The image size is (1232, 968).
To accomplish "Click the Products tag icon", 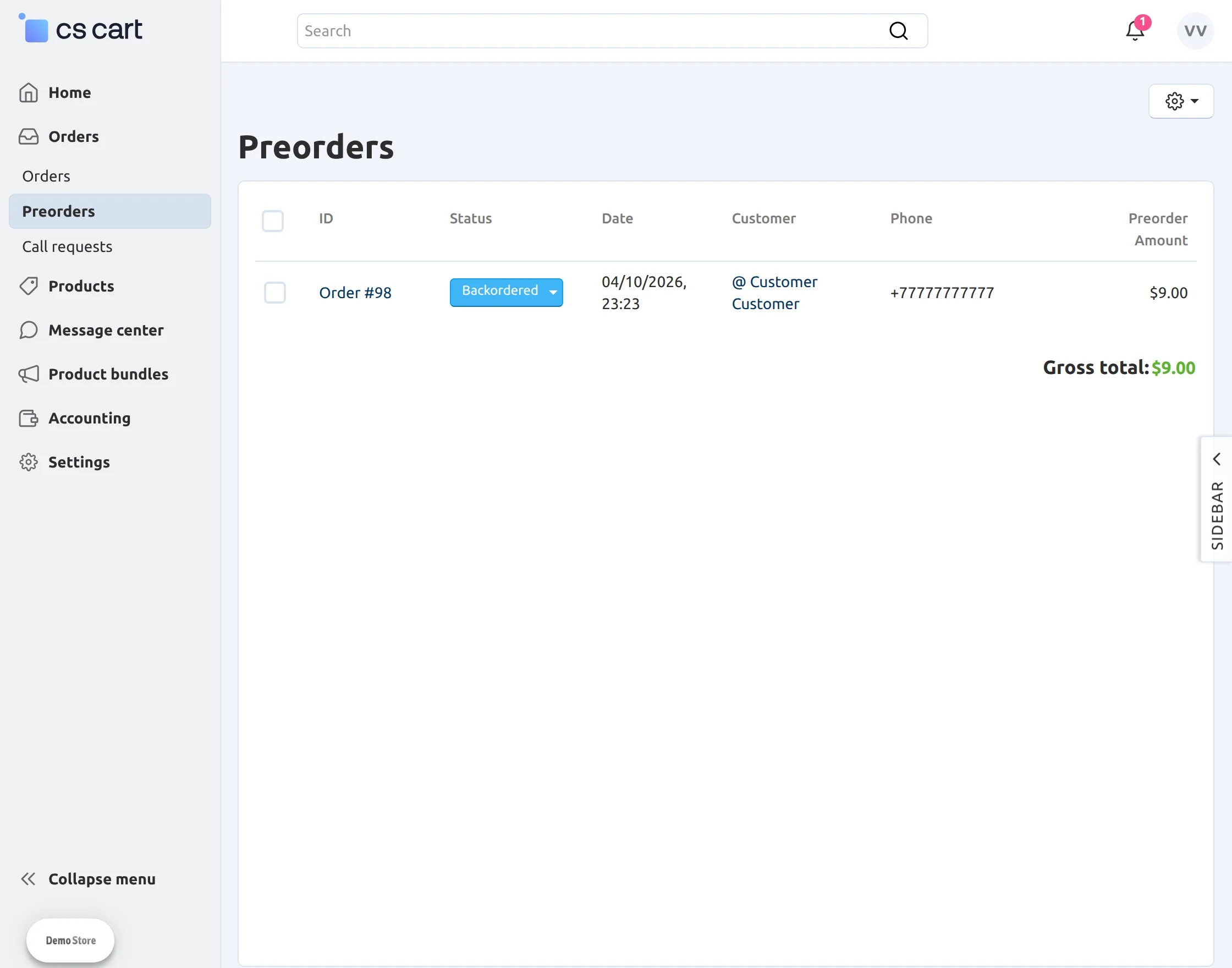I will [x=29, y=286].
